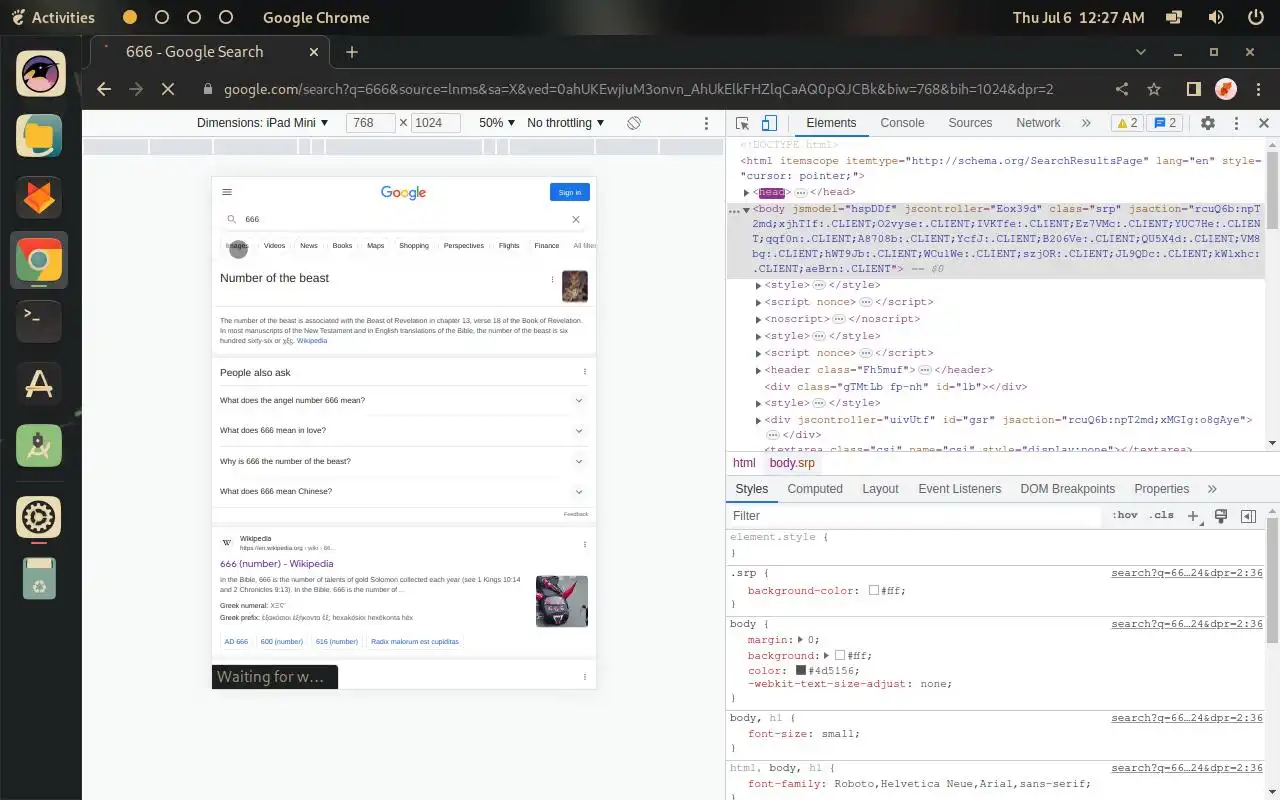Screen dimensions: 1280x800
Task: Switch to the Sources tab
Action: (970, 123)
